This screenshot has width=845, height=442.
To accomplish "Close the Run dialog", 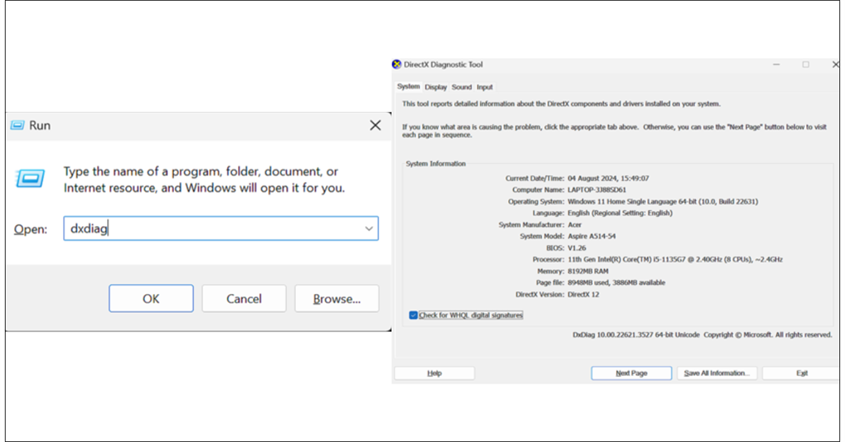I will click(375, 125).
